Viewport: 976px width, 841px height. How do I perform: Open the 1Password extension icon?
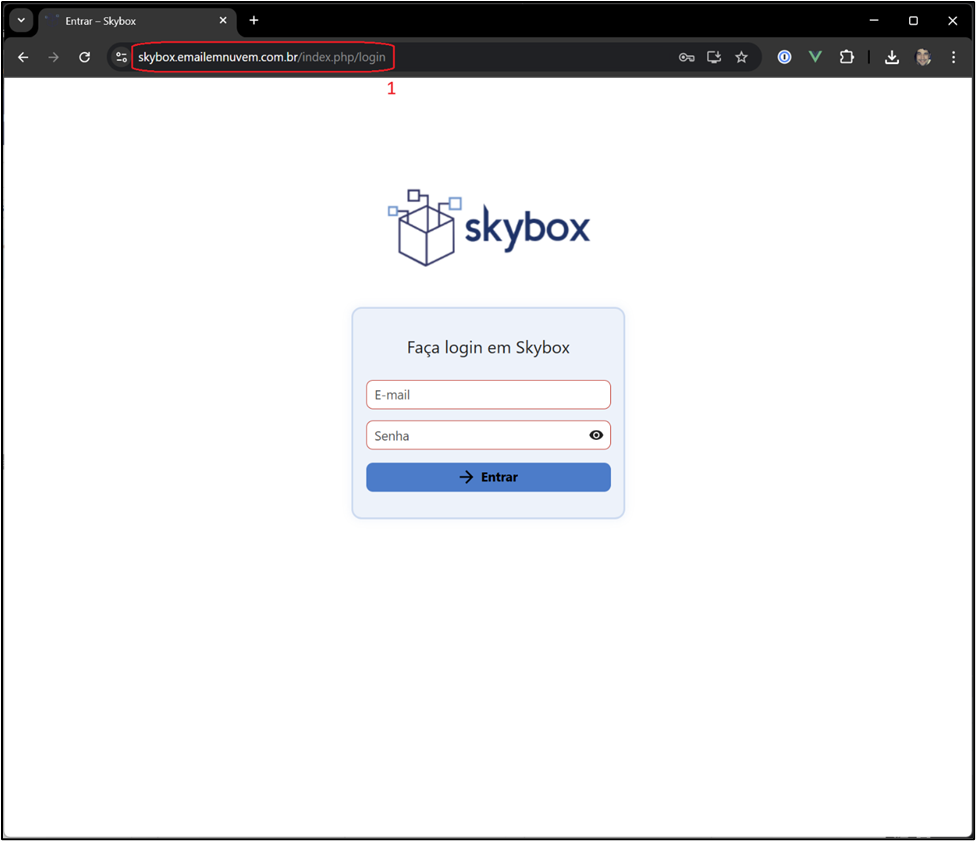pyautogui.click(x=784, y=58)
